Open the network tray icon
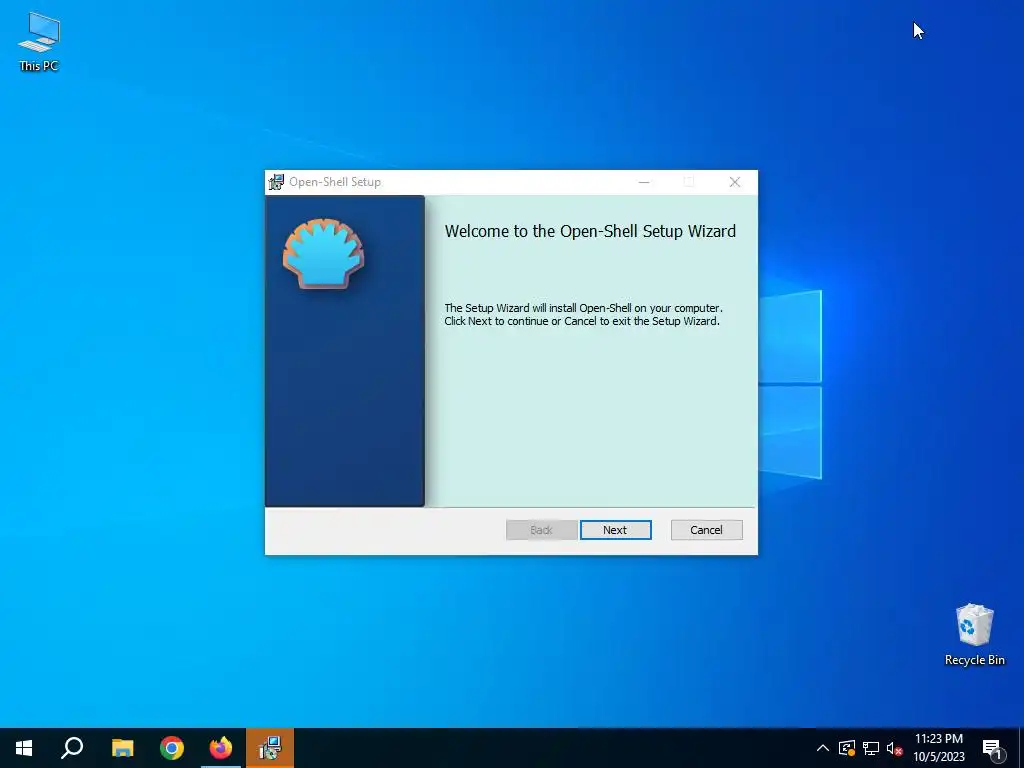 click(871, 748)
